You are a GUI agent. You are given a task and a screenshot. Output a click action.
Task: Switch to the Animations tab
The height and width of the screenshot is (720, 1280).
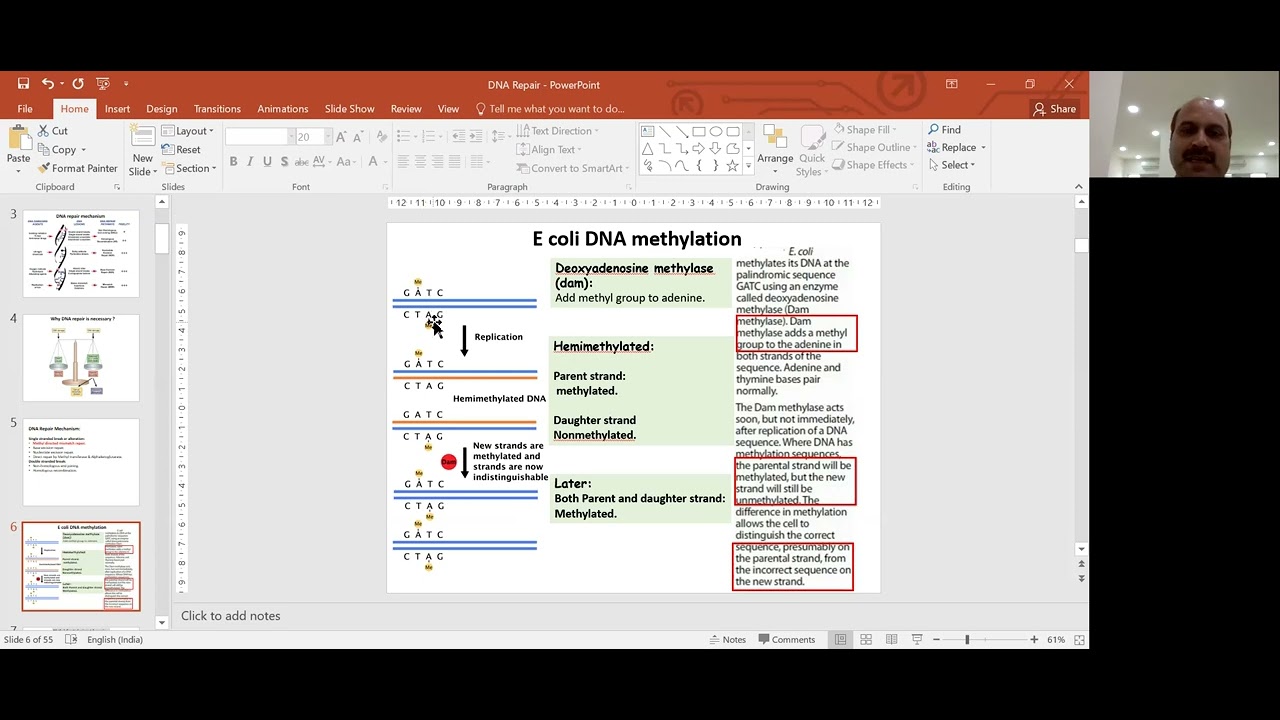pyautogui.click(x=283, y=109)
